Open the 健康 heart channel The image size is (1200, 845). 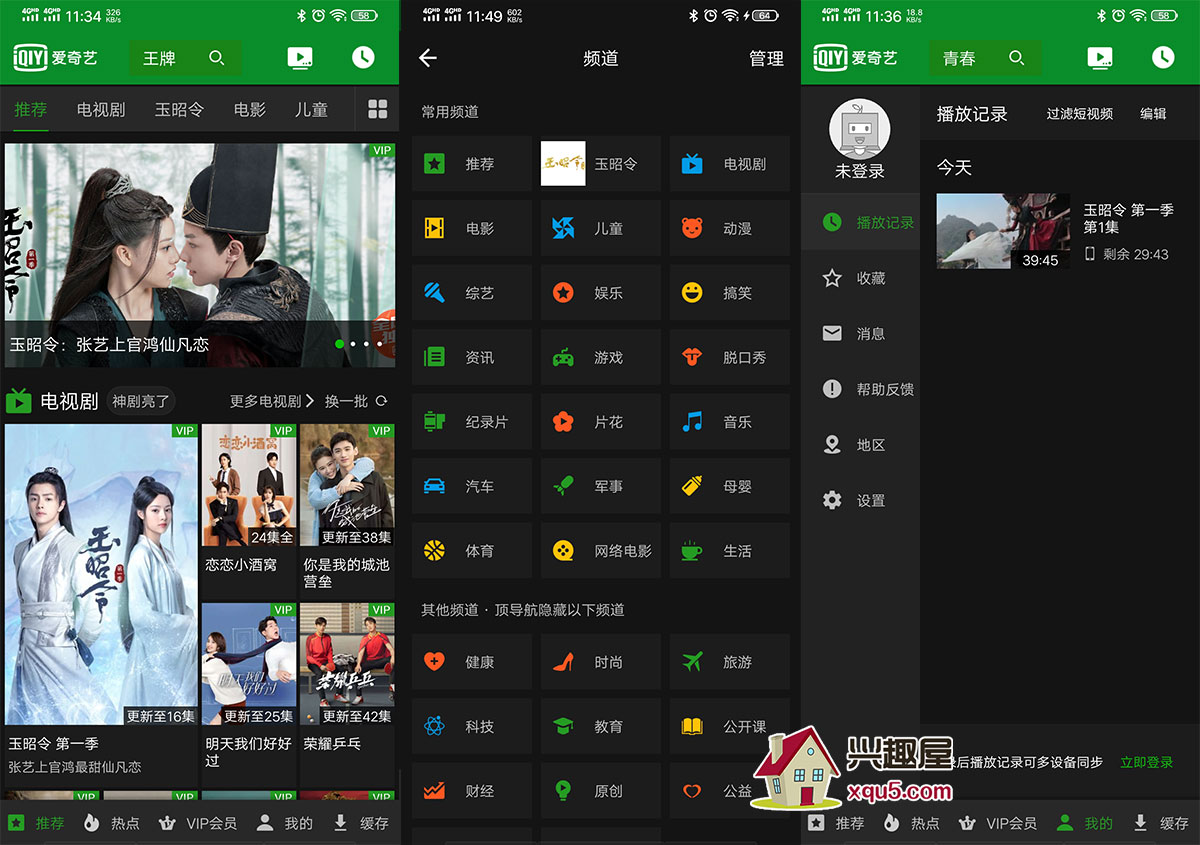[471, 662]
